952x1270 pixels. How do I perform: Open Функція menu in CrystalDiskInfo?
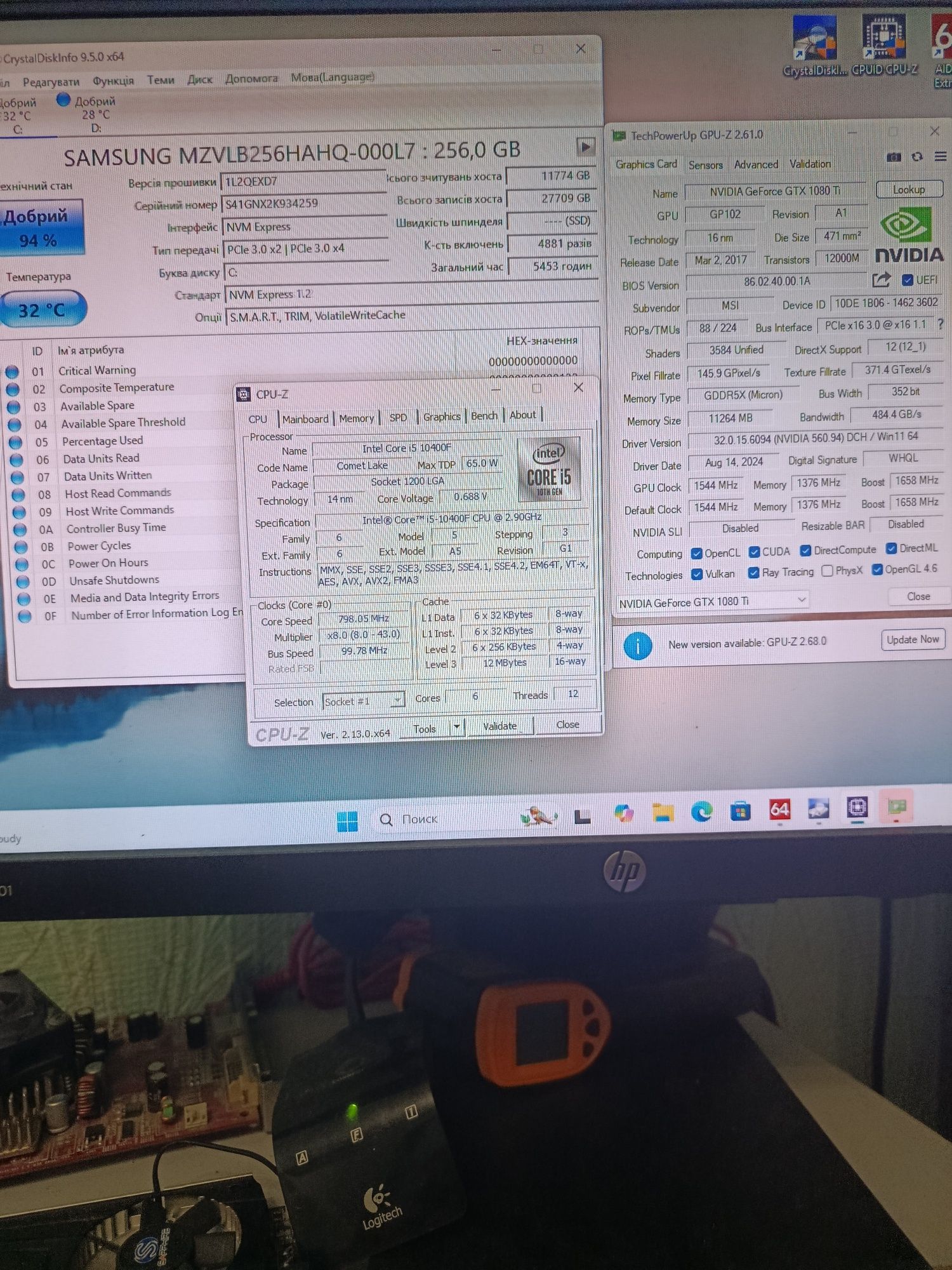tap(113, 81)
